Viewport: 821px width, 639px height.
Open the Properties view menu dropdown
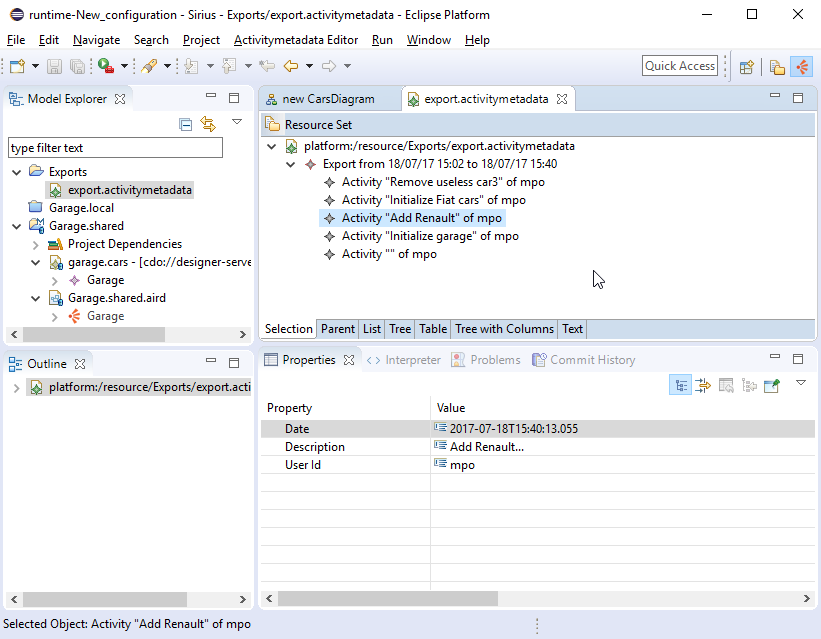pyautogui.click(x=800, y=383)
